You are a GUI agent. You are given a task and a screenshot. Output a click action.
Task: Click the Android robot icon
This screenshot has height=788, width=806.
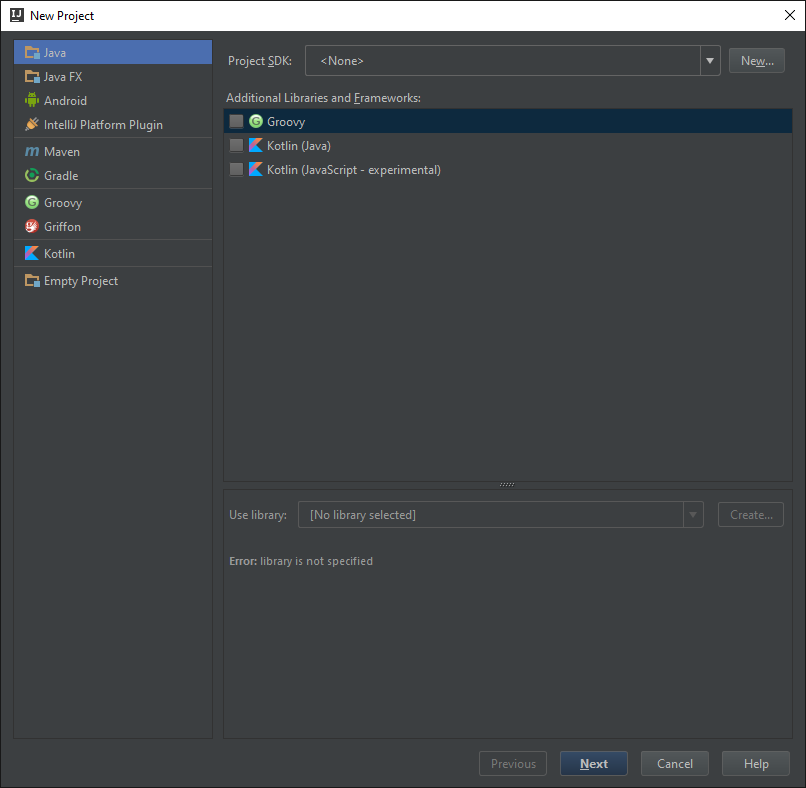[32, 100]
